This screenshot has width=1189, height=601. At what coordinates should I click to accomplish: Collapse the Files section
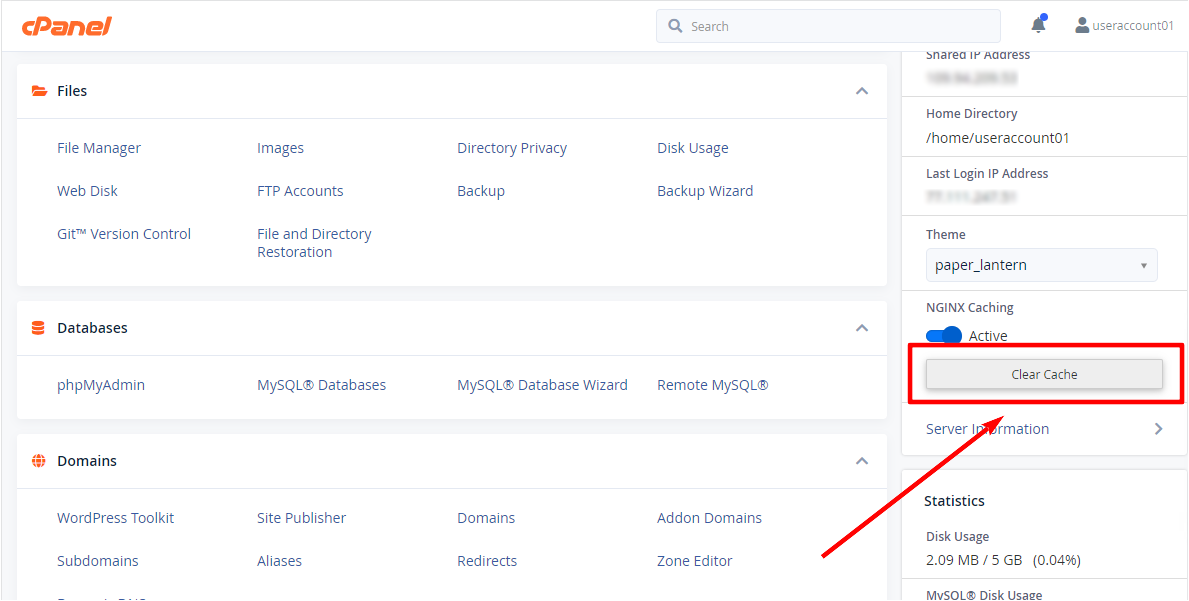tap(861, 91)
